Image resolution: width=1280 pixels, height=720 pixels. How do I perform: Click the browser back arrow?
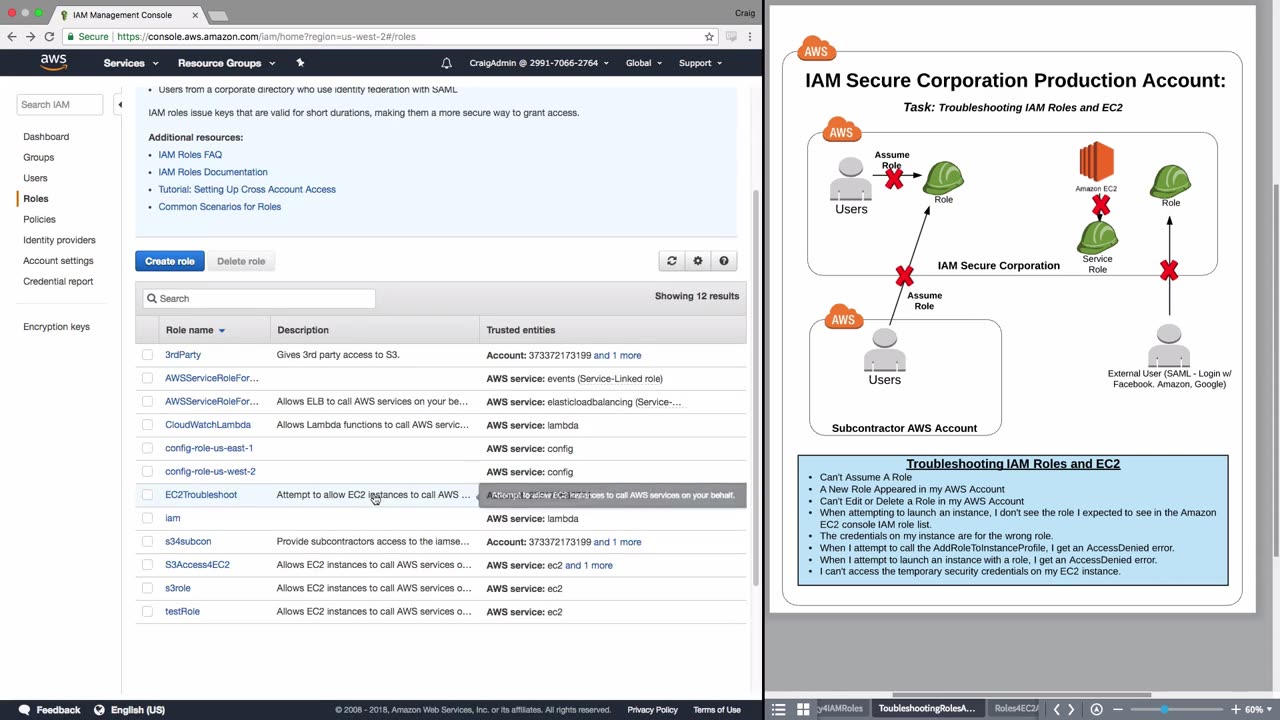click(x=11, y=36)
